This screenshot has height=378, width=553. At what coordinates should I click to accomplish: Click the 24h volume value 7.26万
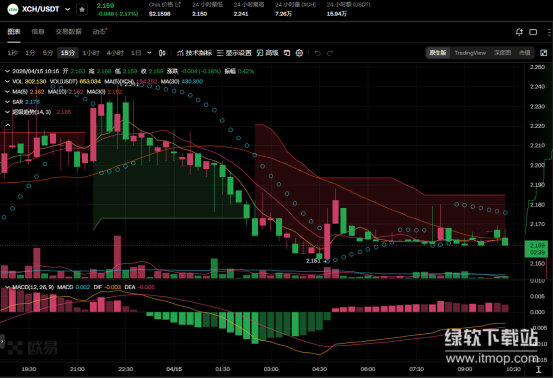click(x=284, y=14)
